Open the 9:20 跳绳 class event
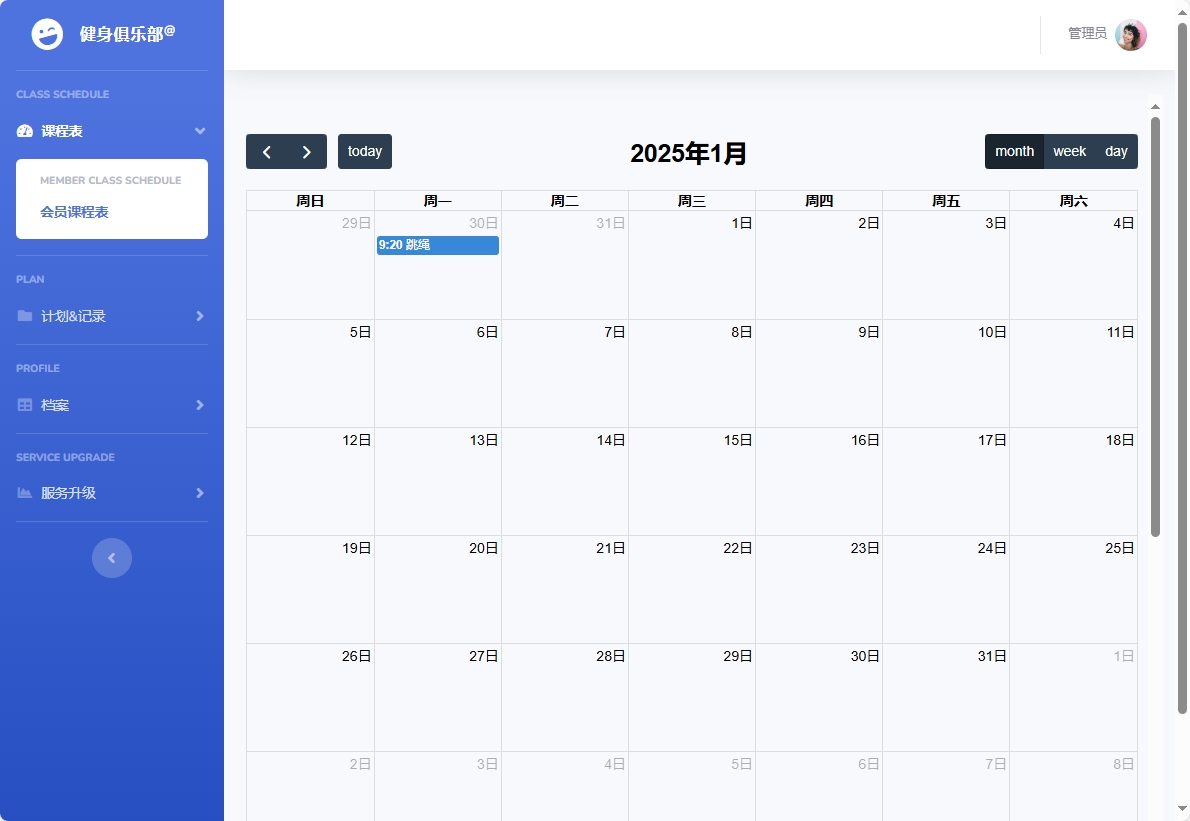 pos(437,245)
